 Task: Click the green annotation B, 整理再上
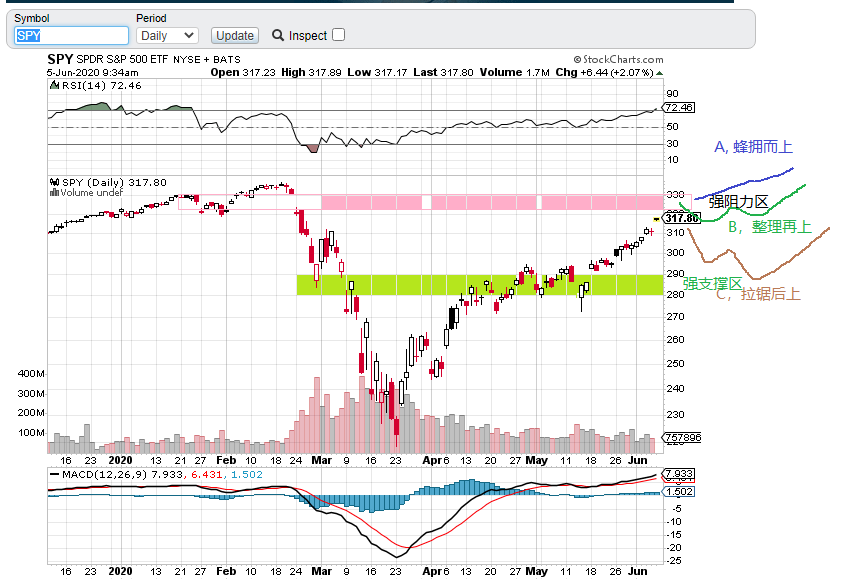tap(769, 226)
